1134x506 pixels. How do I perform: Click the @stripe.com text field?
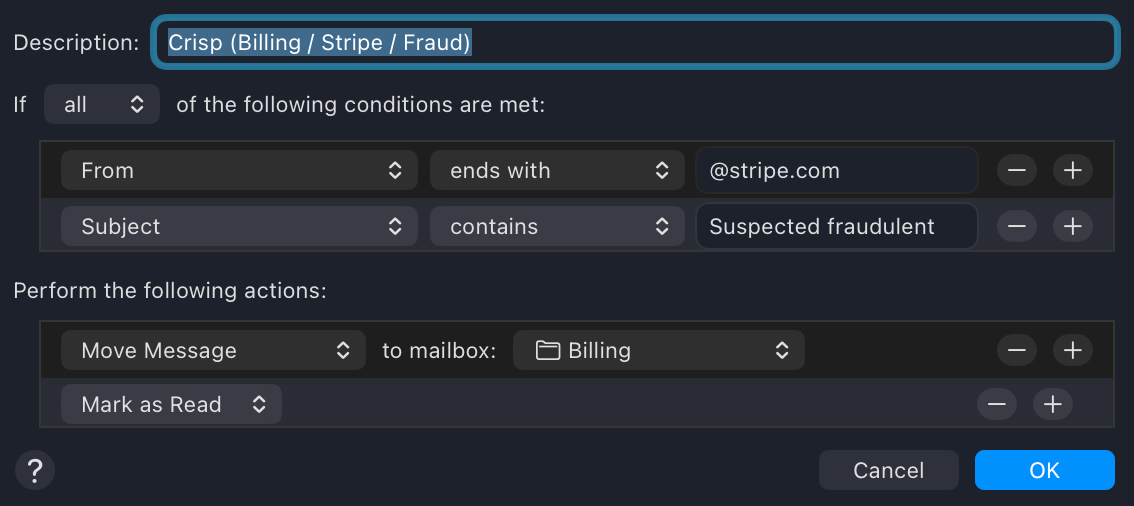pos(836,171)
